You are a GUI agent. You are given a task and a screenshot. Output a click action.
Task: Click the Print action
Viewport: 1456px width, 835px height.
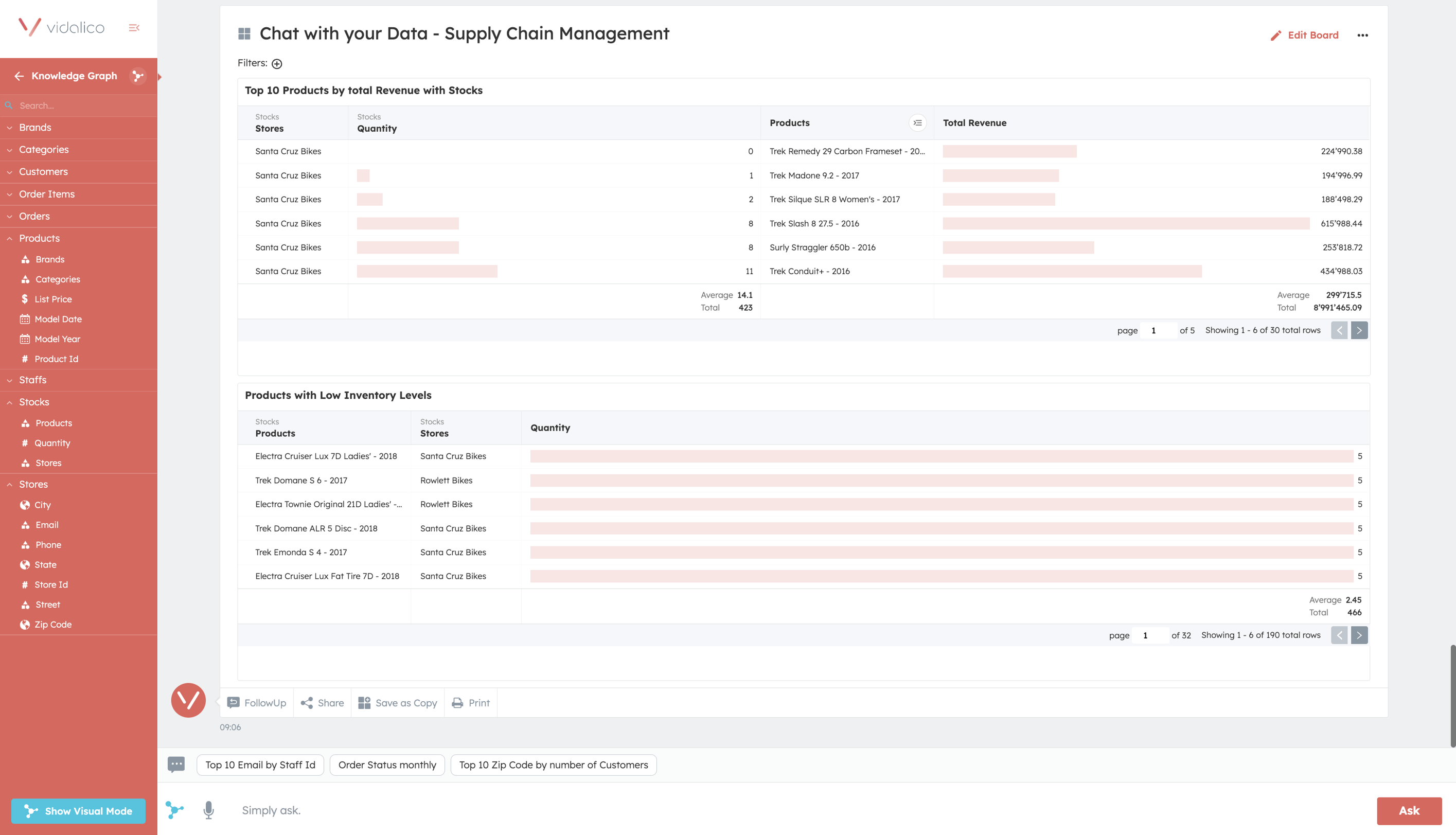tap(471, 703)
